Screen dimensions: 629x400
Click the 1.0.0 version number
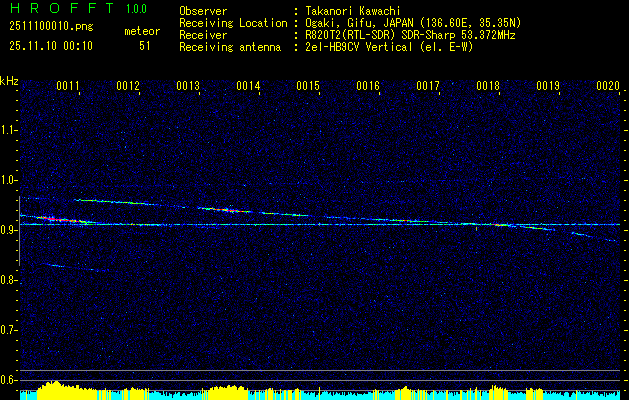137,9
